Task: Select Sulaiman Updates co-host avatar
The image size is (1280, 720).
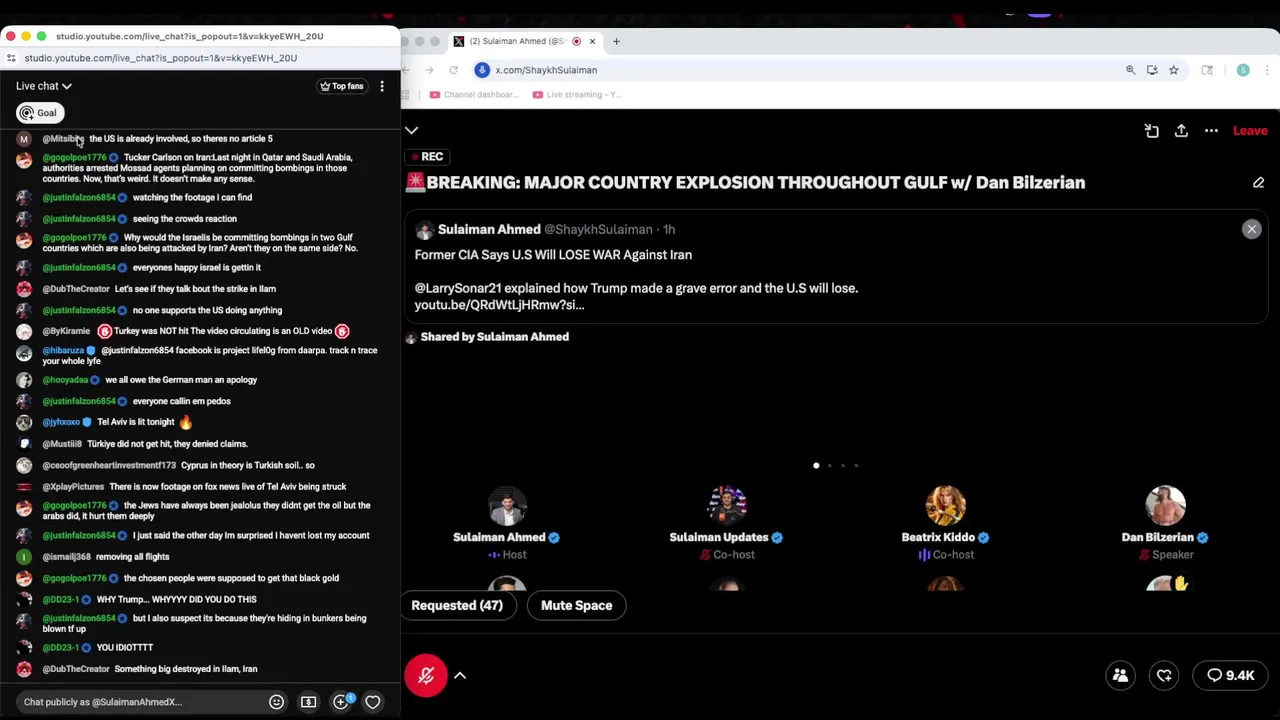Action: [726, 505]
